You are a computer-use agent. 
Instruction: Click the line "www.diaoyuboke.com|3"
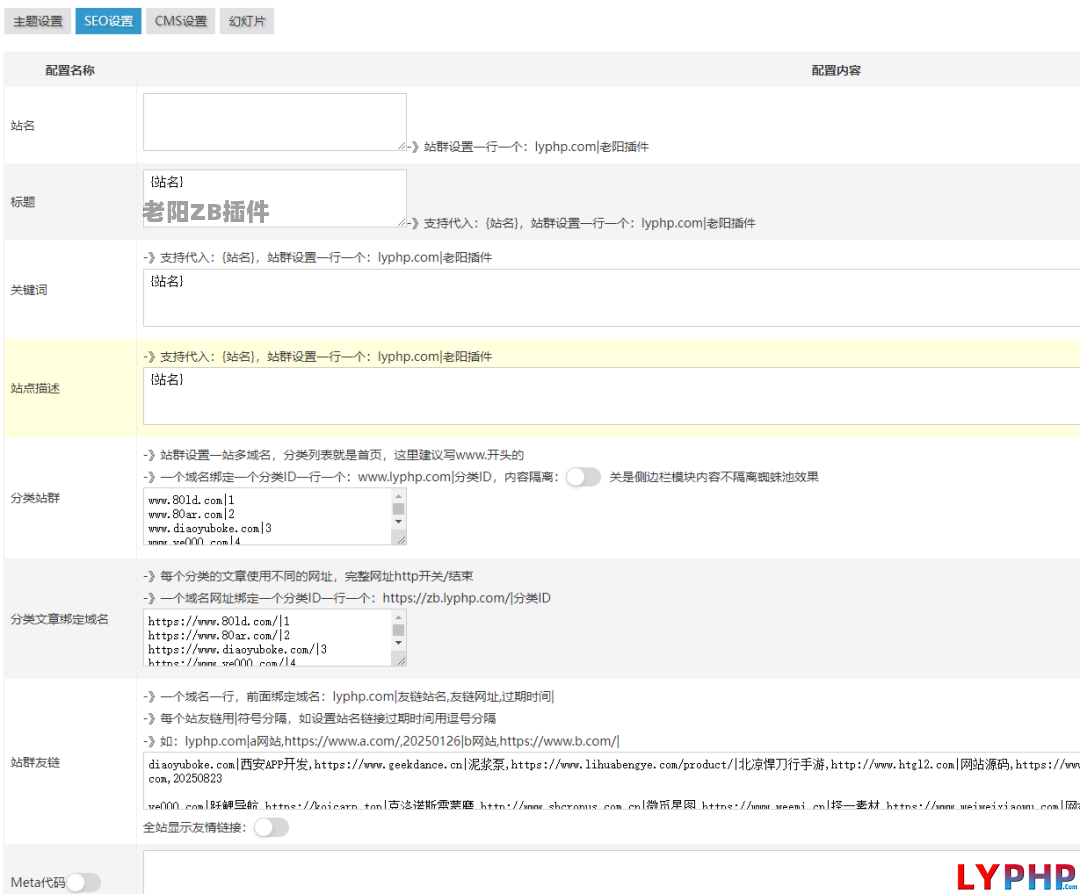point(210,528)
